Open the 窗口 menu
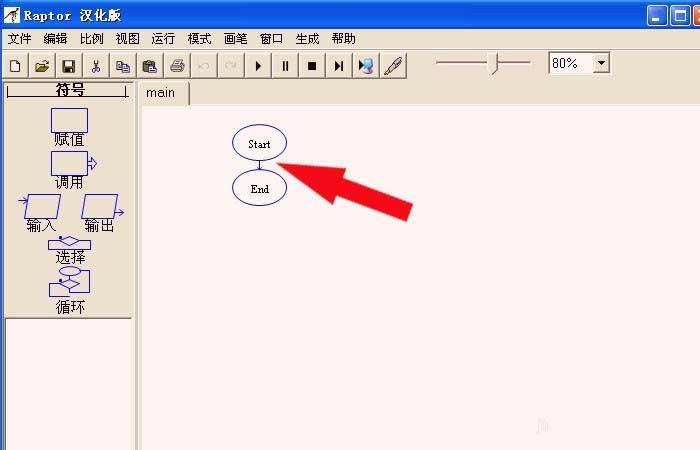Viewport: 700px width, 450px height. point(271,39)
